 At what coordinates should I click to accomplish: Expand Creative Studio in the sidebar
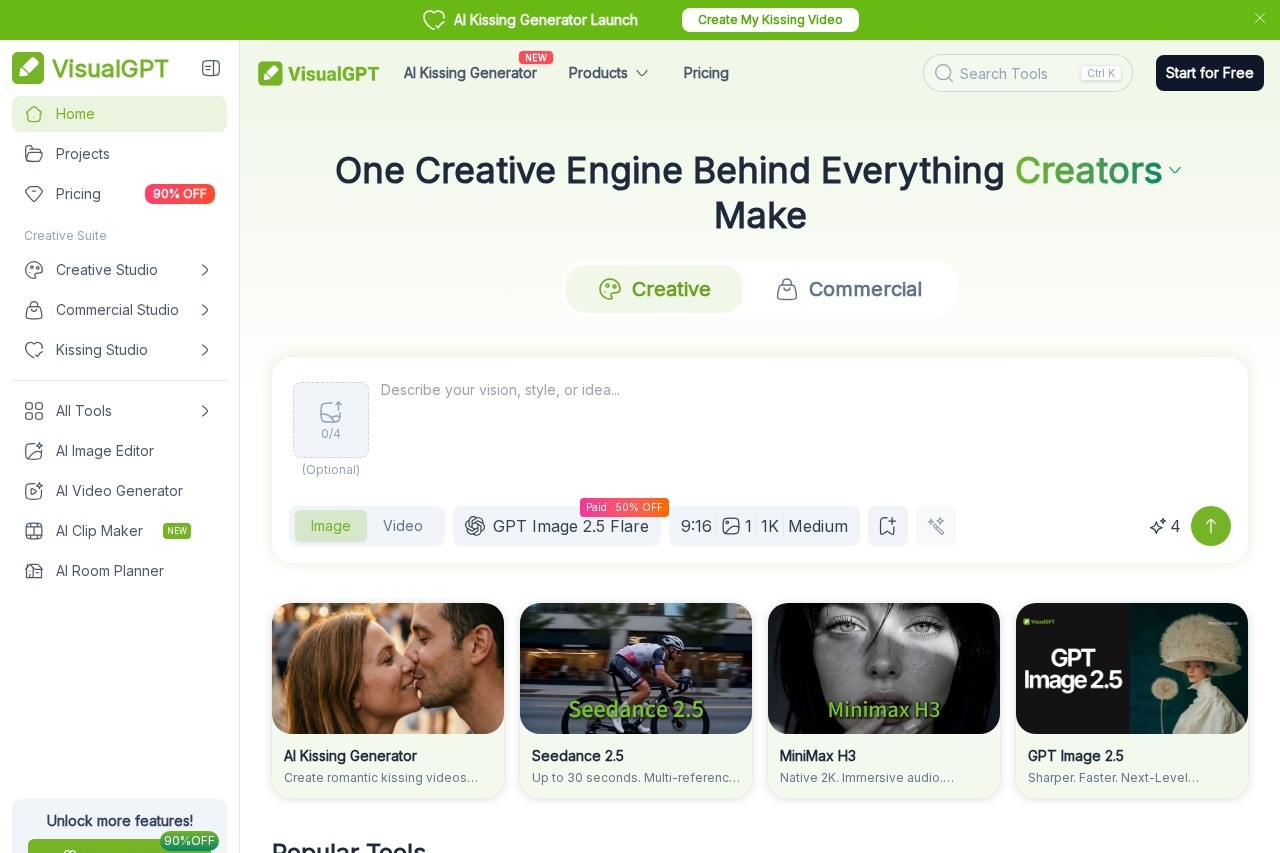point(119,270)
